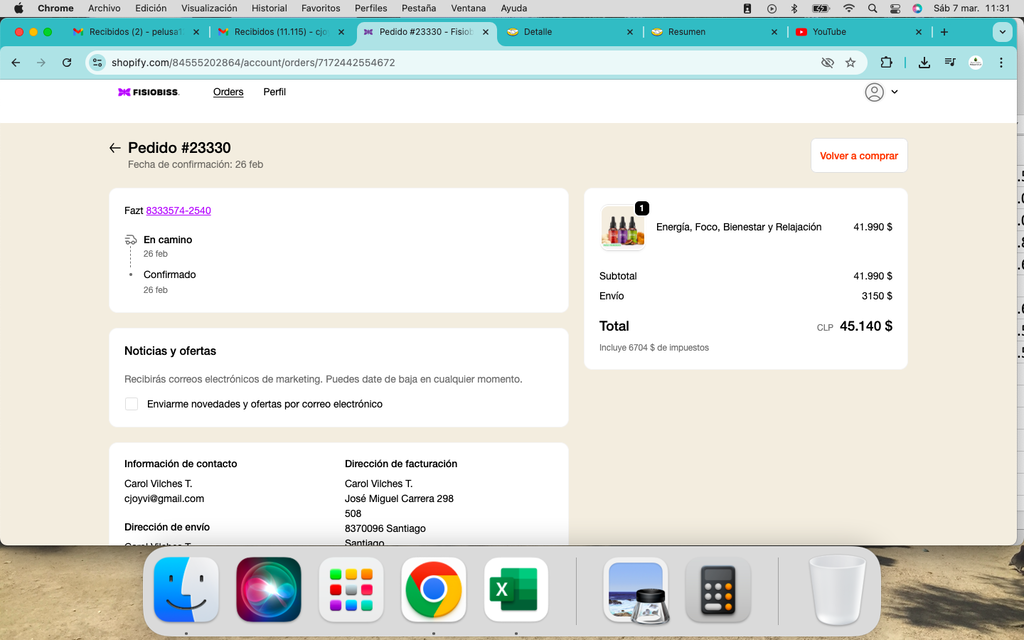The width and height of the screenshot is (1024, 640).
Task: Check the Enviarme novedades y ofertas checkbox
Action: point(131,404)
